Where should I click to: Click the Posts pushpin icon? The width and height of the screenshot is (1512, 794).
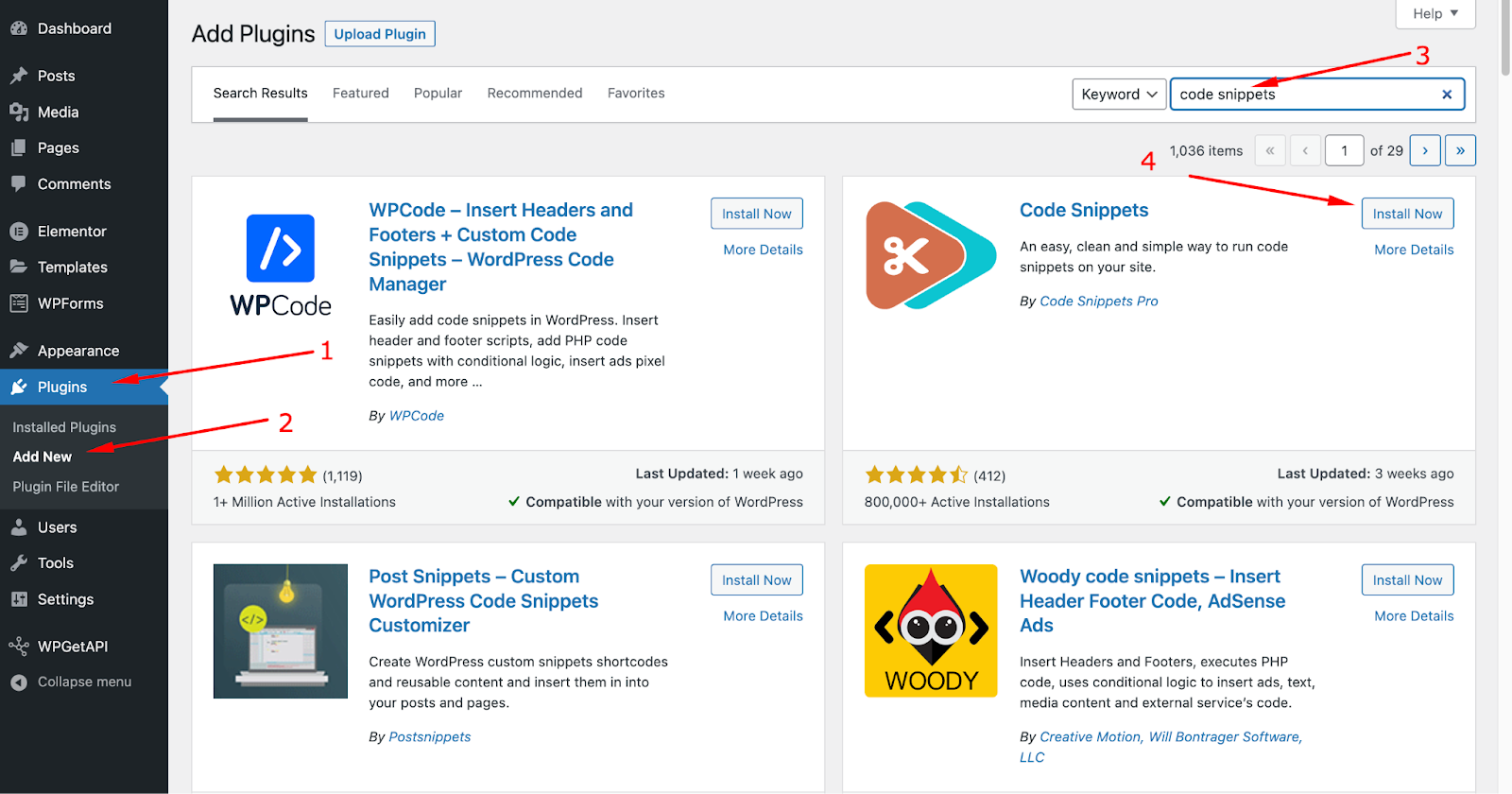(x=19, y=76)
